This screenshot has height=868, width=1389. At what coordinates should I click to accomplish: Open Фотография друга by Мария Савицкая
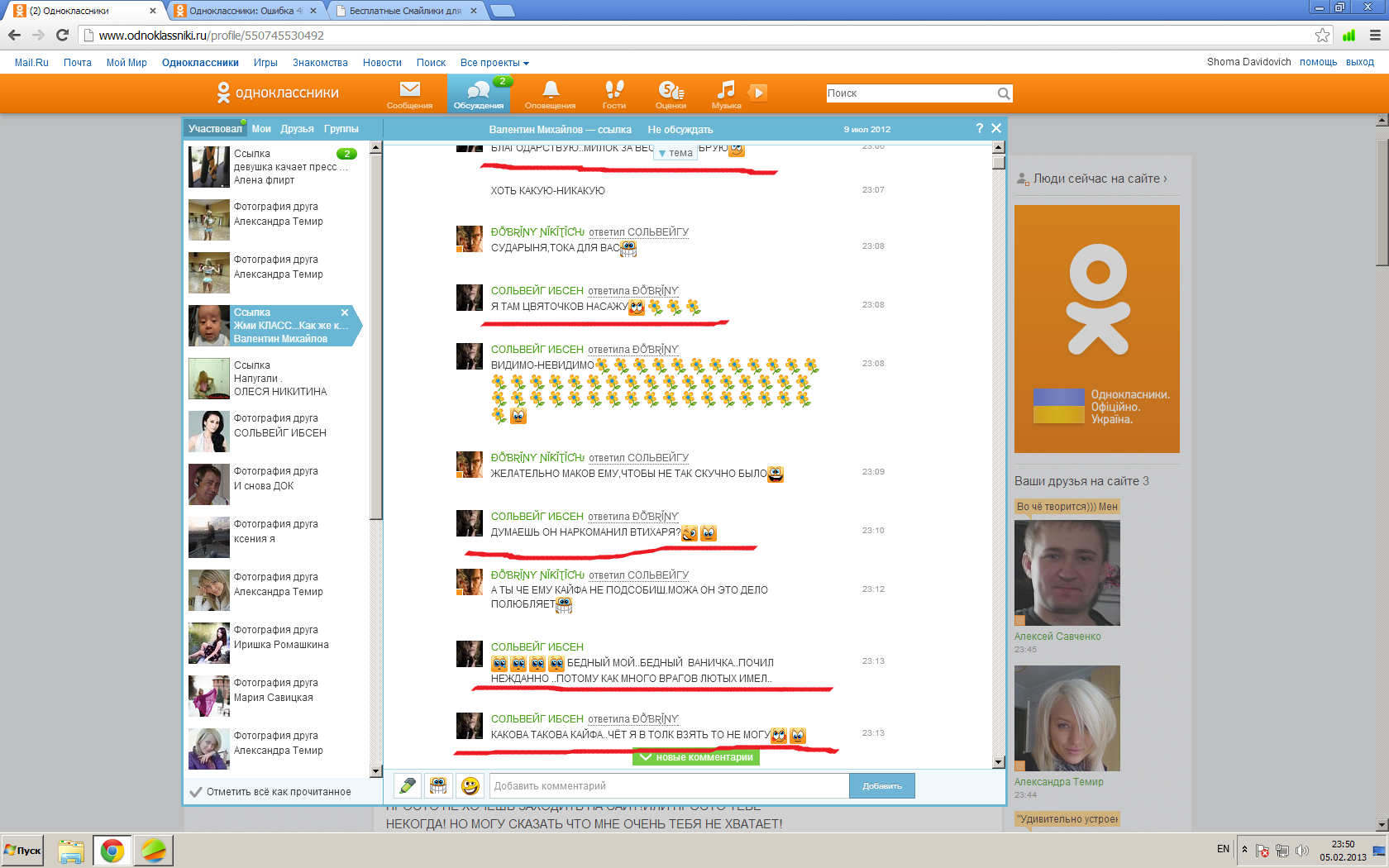276,696
